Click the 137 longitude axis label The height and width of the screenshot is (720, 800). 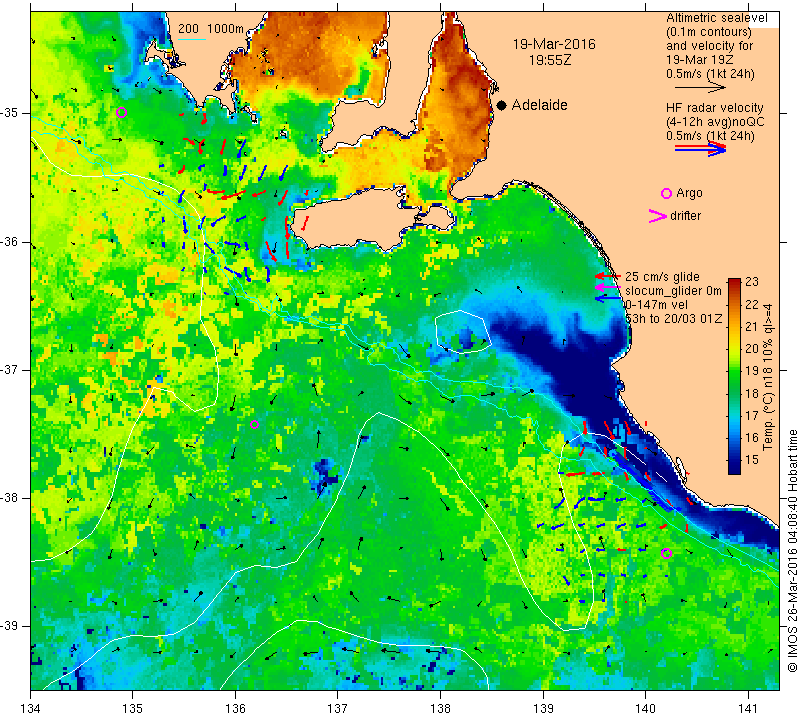[338, 709]
